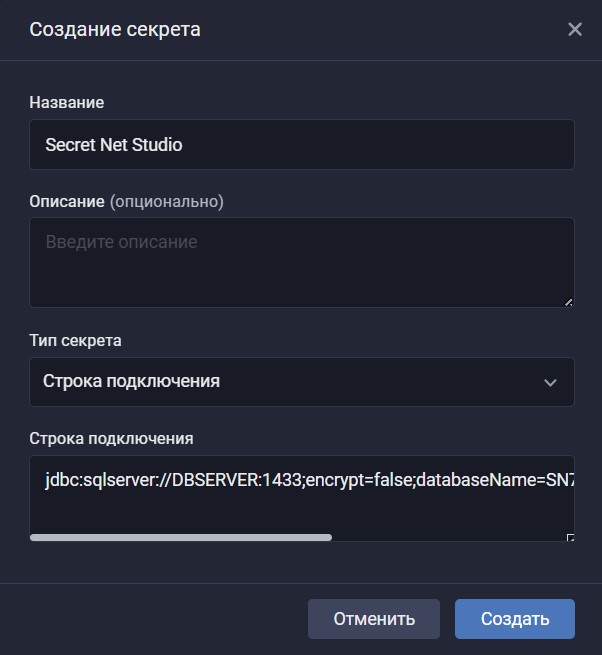This screenshot has width=602, height=655.
Task: Click the Создание секрета title text
Action: (x=115, y=30)
